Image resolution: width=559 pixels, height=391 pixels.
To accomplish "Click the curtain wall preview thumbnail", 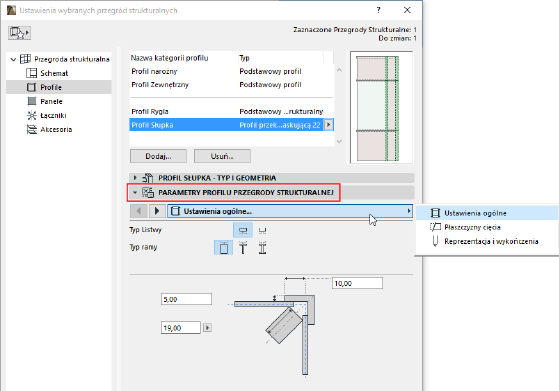I will click(x=381, y=107).
